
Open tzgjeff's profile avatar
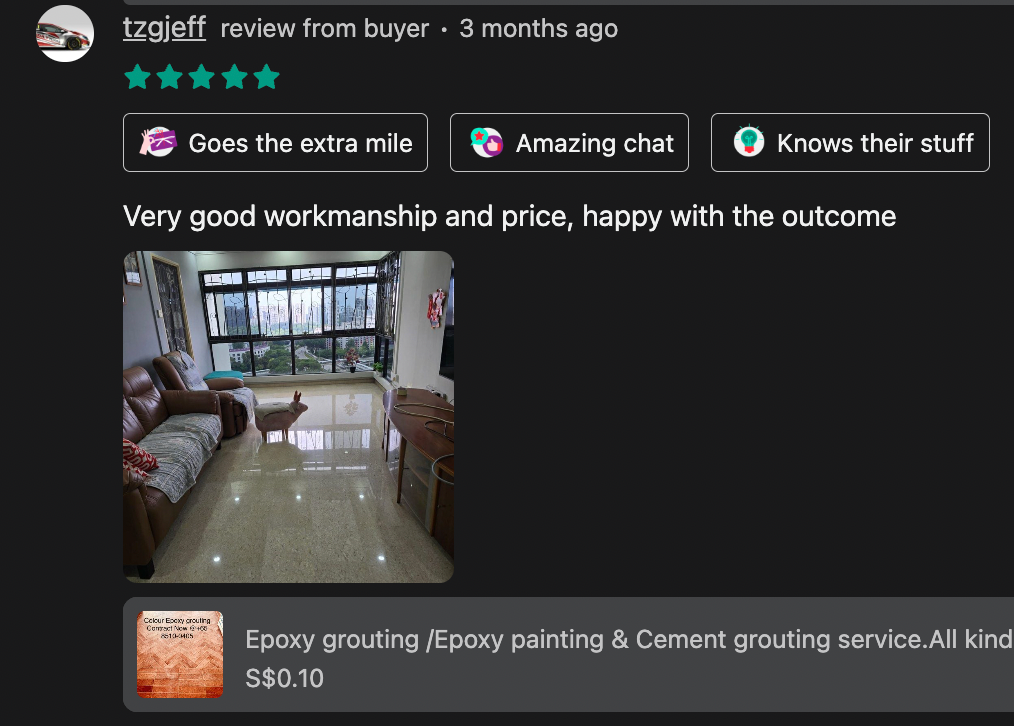(65, 34)
